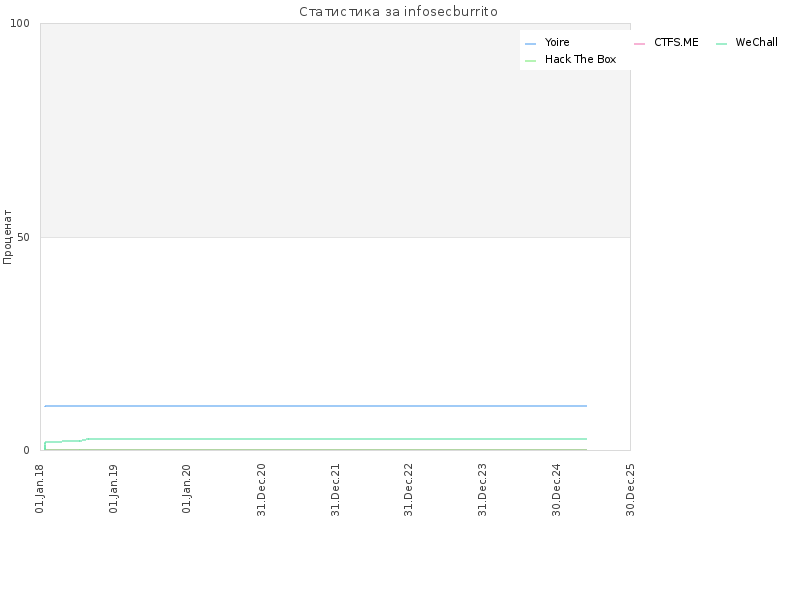This screenshot has width=800, height=600.
Task: Click the Hack The Box legend label
Action: click(580, 59)
